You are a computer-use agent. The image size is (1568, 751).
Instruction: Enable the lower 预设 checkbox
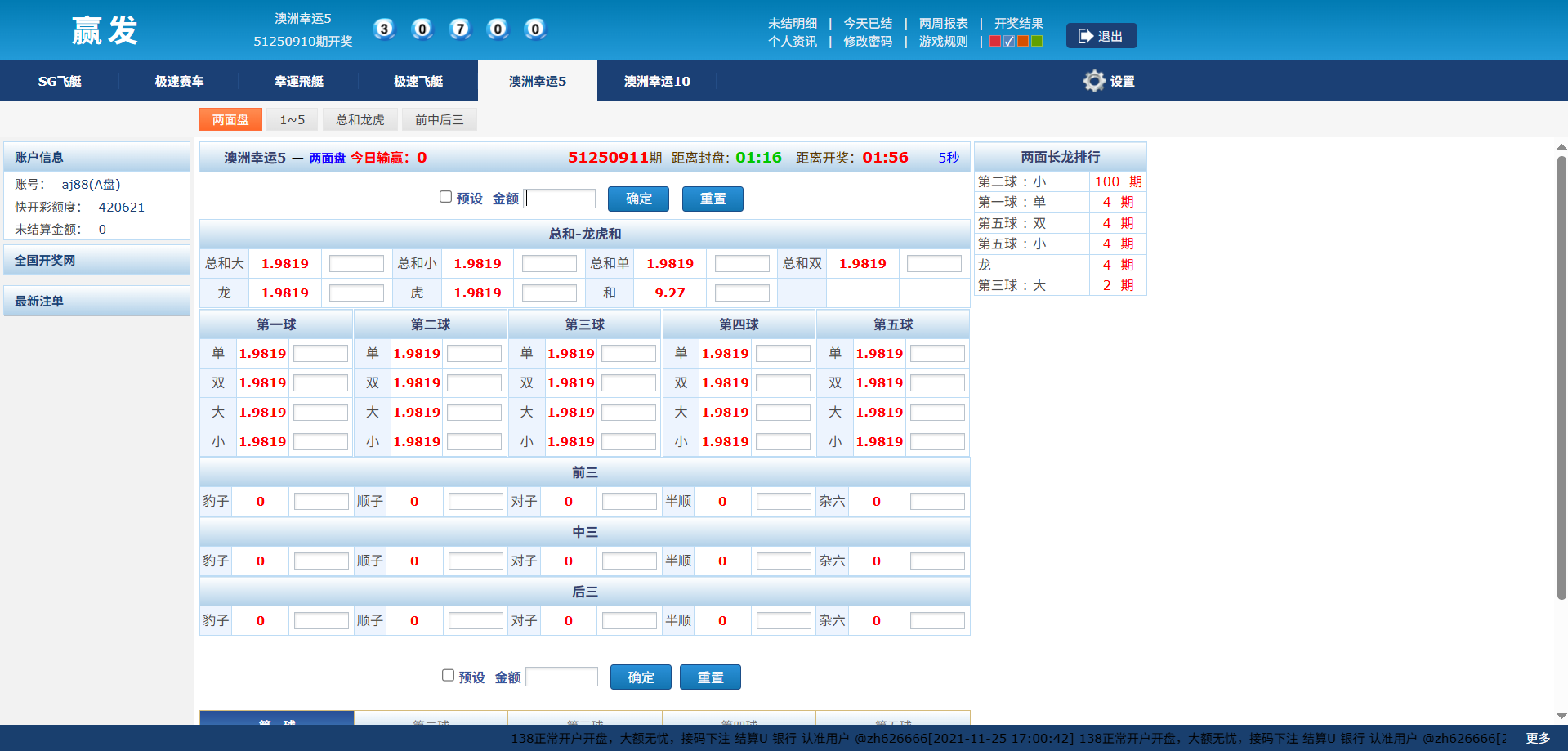(x=448, y=675)
